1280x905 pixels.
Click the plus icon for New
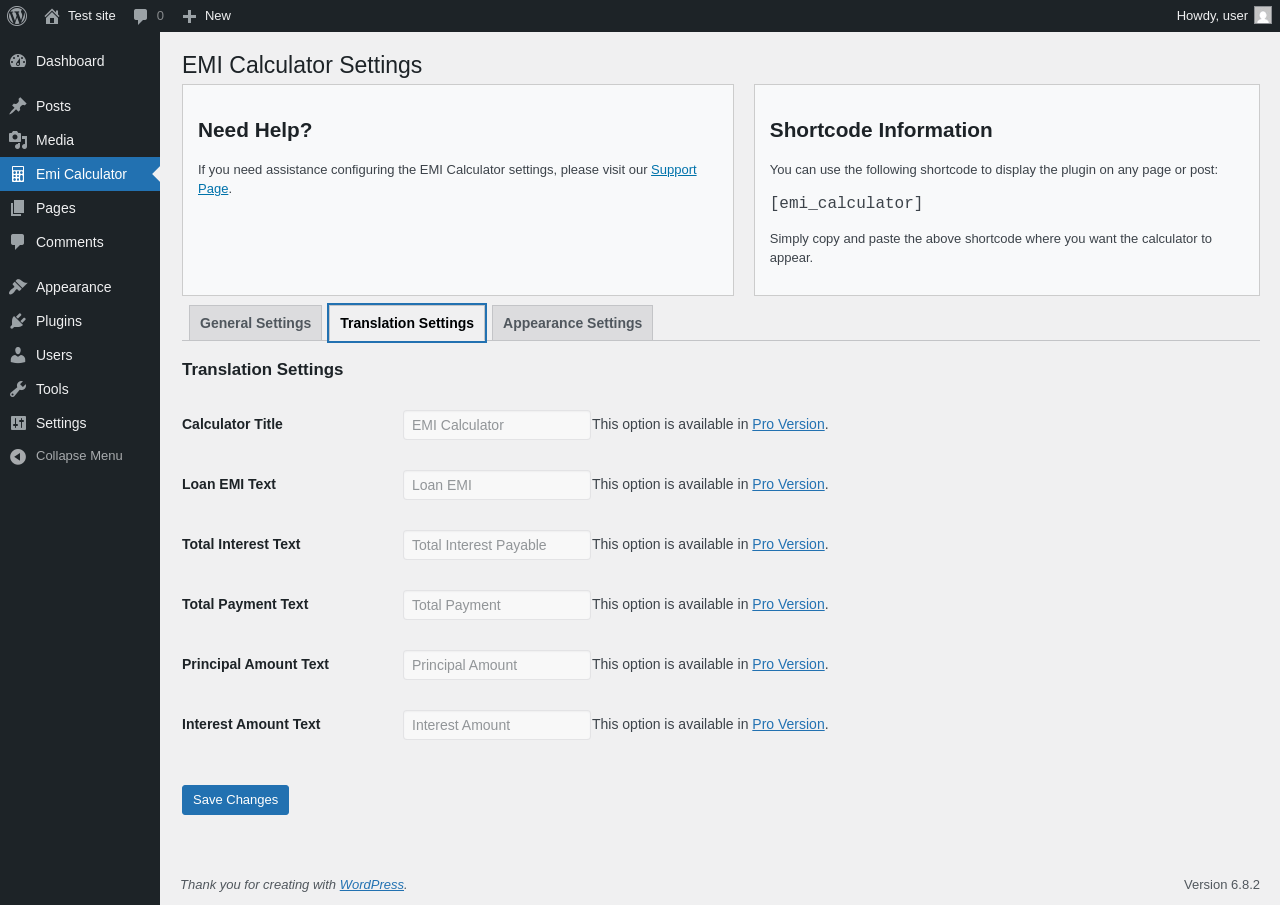pos(189,16)
